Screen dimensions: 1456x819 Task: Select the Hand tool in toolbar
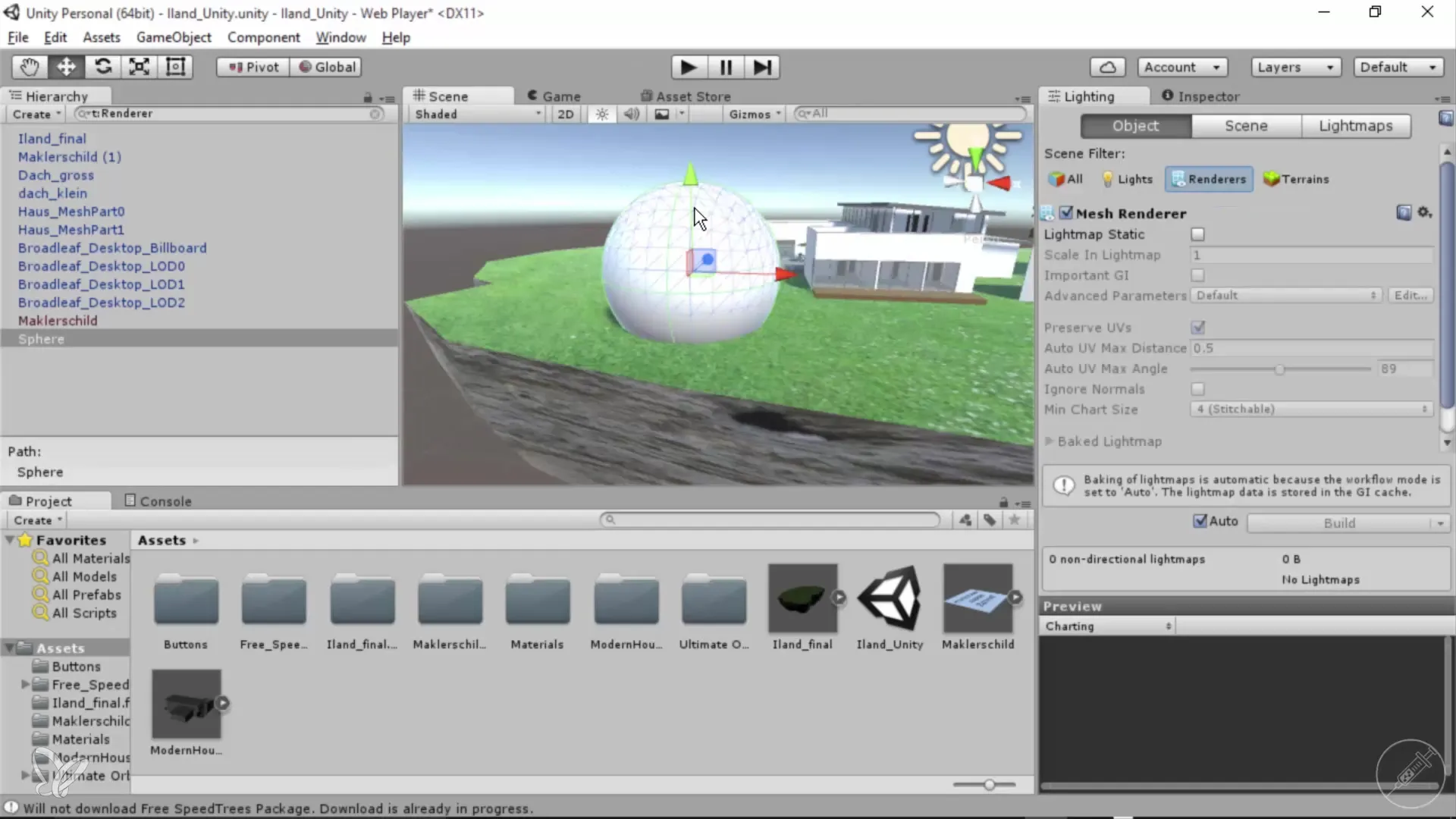point(30,67)
